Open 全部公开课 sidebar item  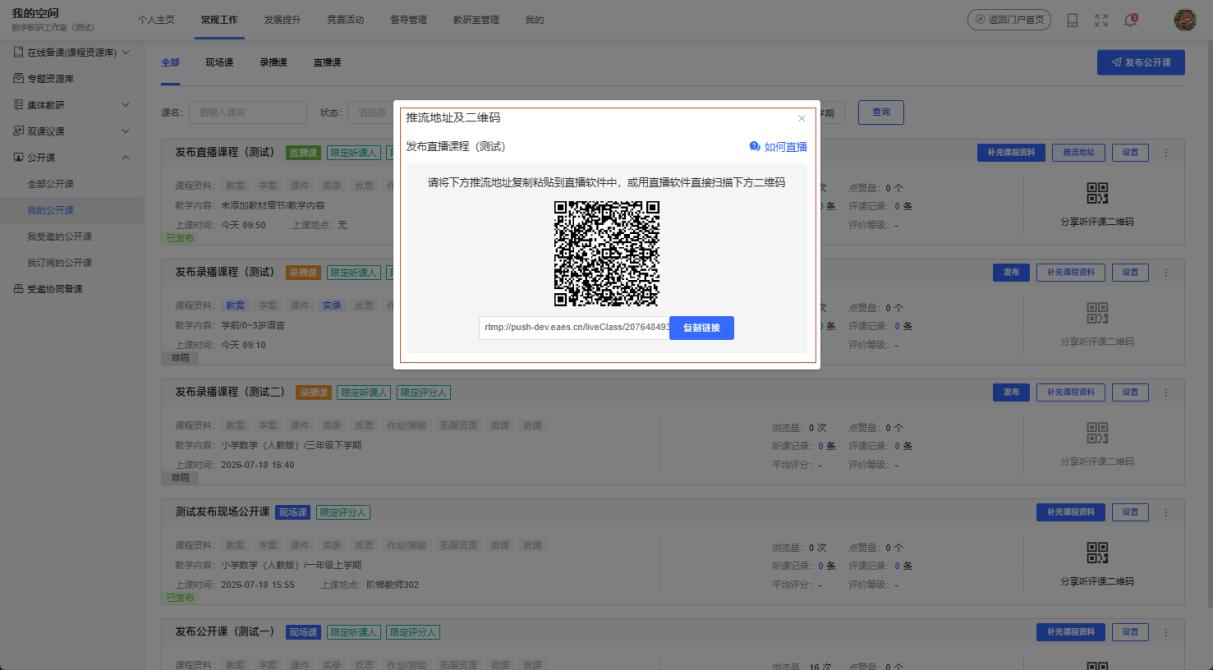(x=50, y=184)
